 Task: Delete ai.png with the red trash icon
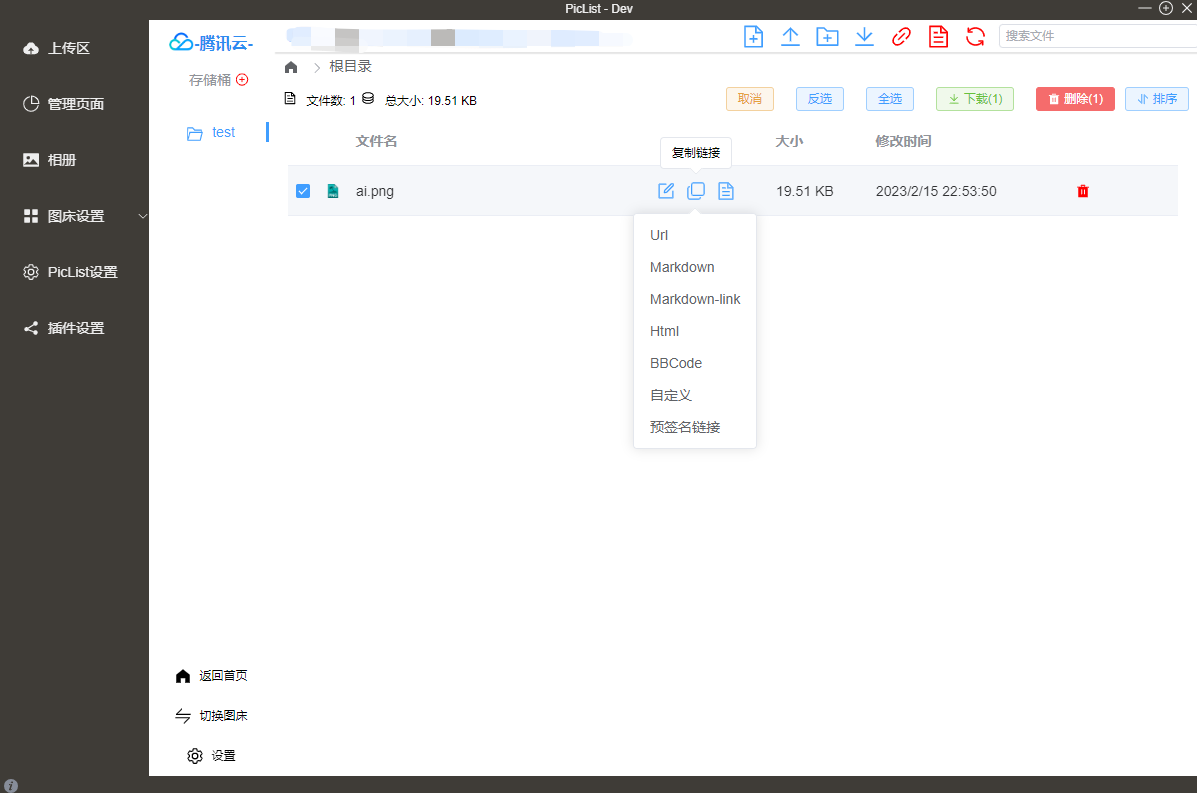[x=1082, y=191]
